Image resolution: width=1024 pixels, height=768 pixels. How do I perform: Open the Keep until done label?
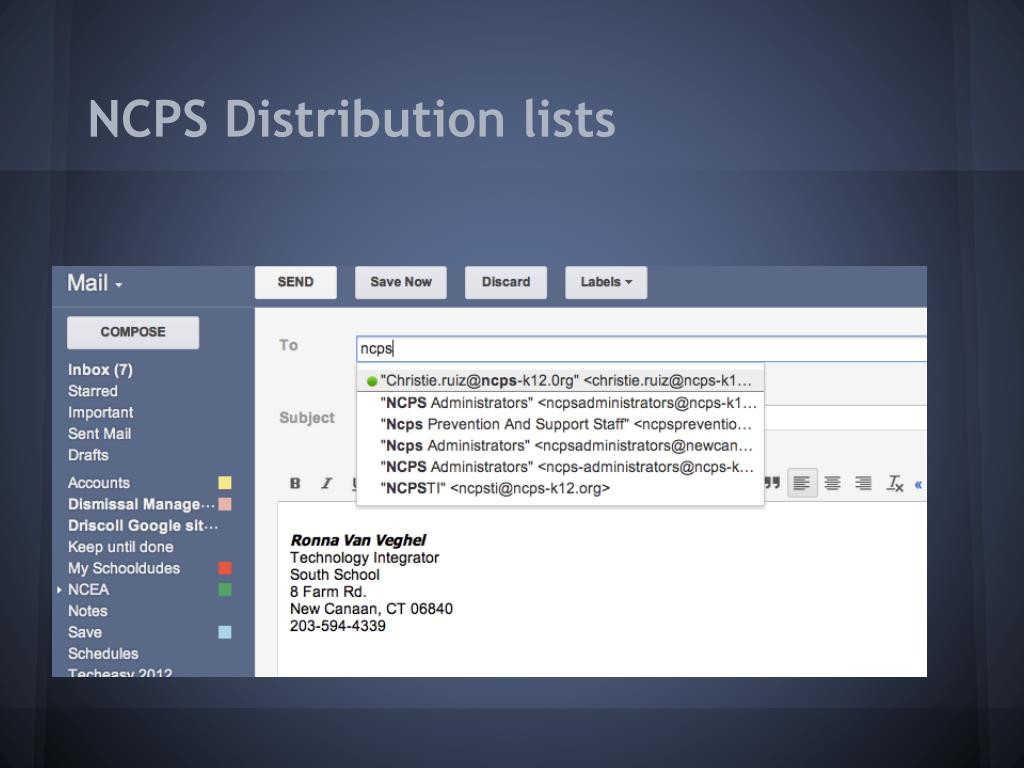click(x=120, y=547)
